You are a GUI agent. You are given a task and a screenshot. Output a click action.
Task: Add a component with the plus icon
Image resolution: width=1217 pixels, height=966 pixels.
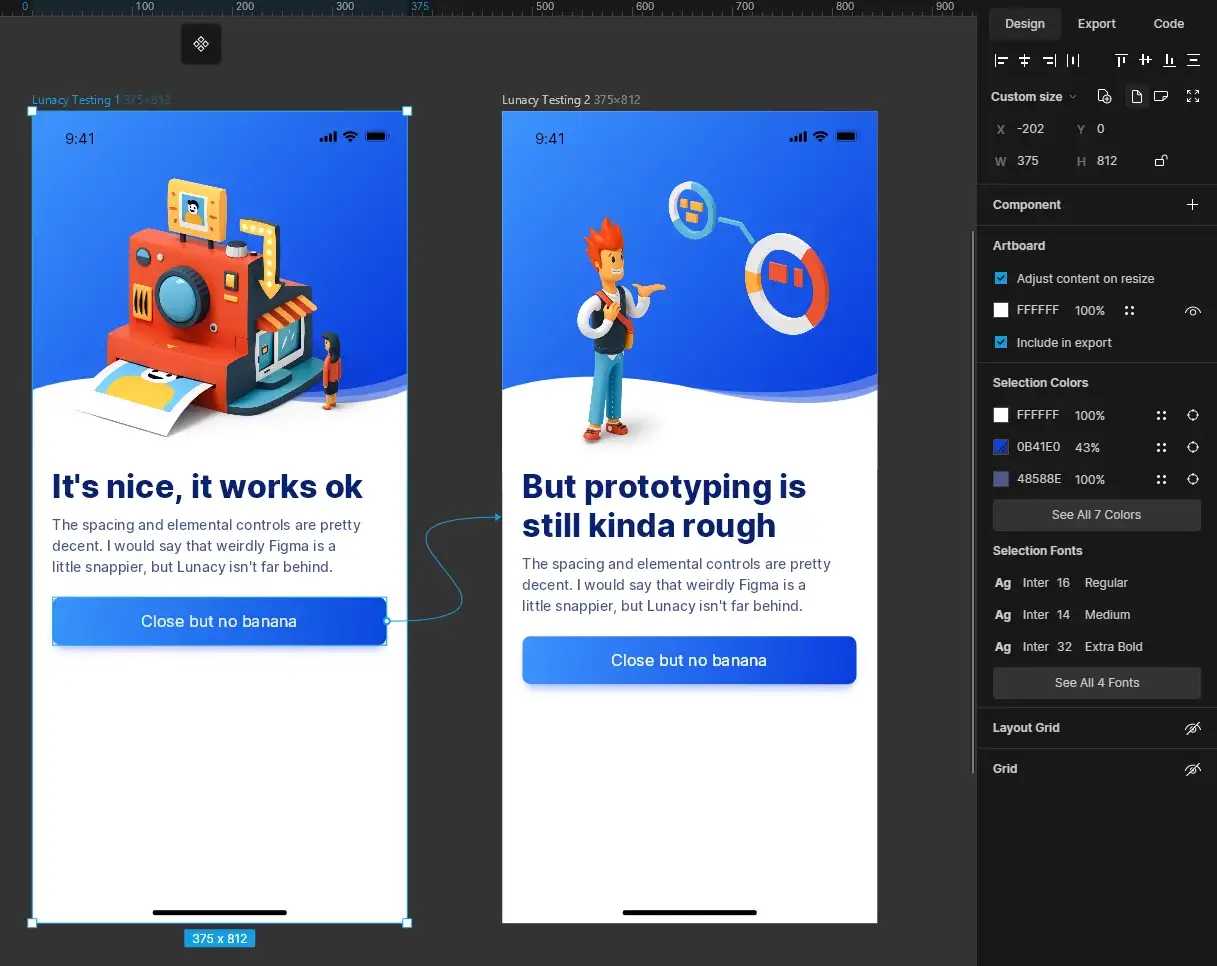(x=1192, y=205)
